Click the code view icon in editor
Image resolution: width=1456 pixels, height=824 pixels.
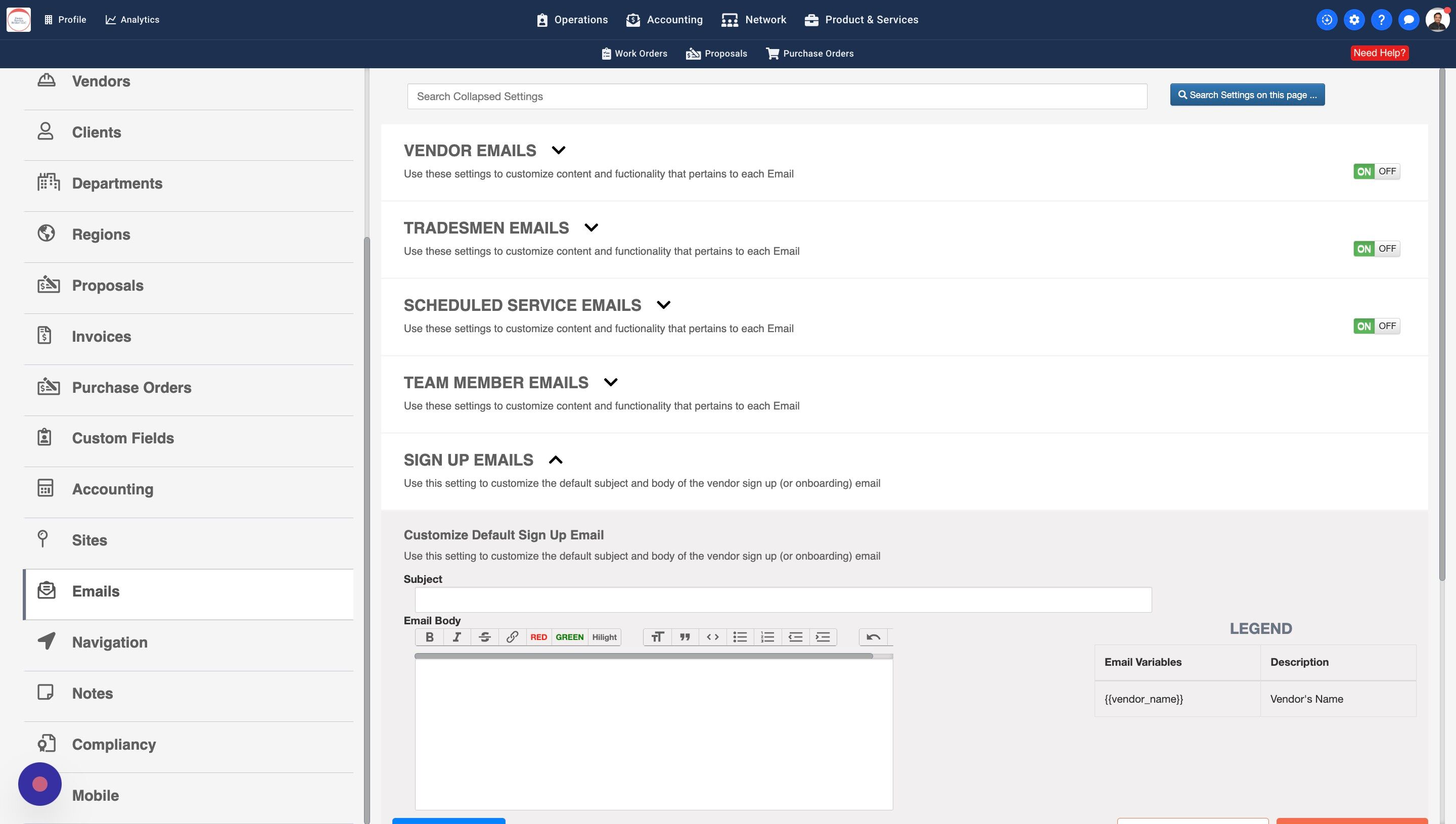tap(712, 637)
